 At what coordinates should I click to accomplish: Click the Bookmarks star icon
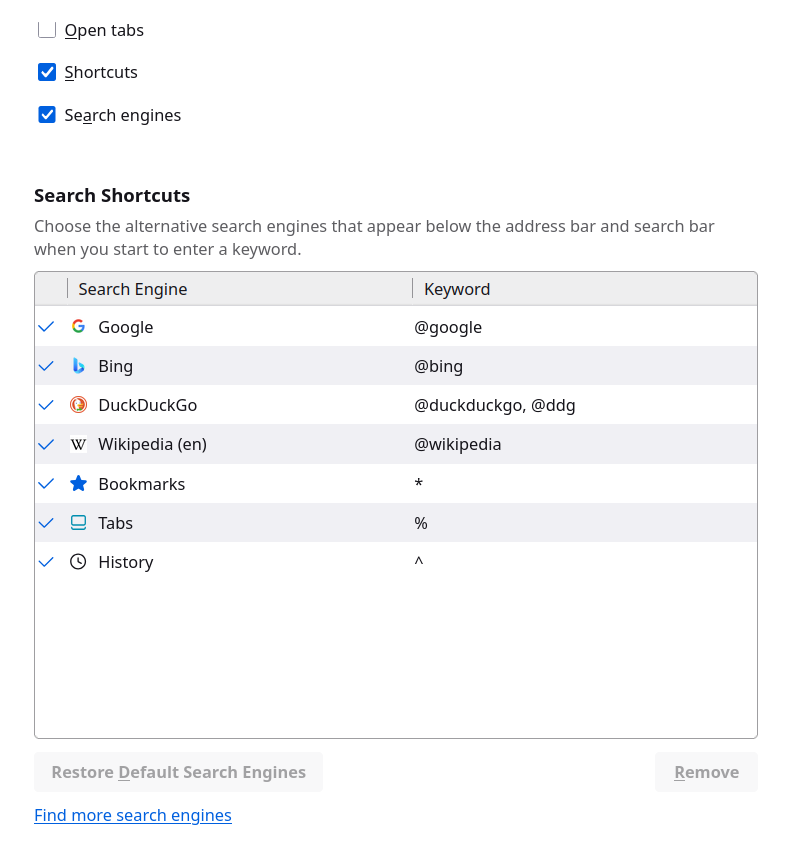coord(79,483)
